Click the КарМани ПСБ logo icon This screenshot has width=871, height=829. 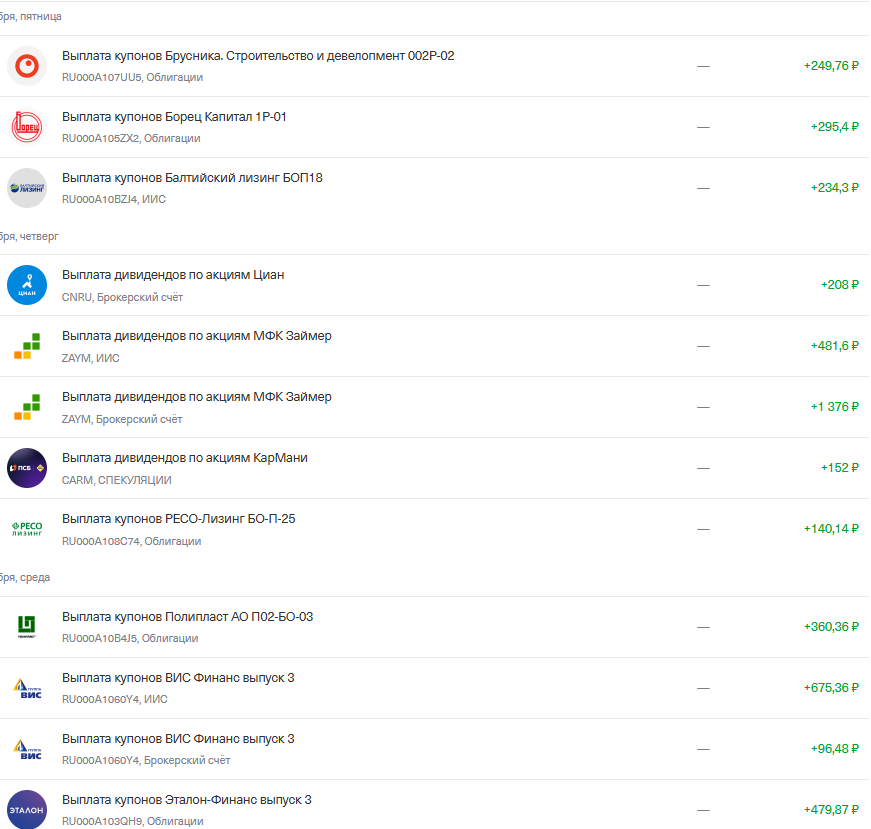point(27,468)
